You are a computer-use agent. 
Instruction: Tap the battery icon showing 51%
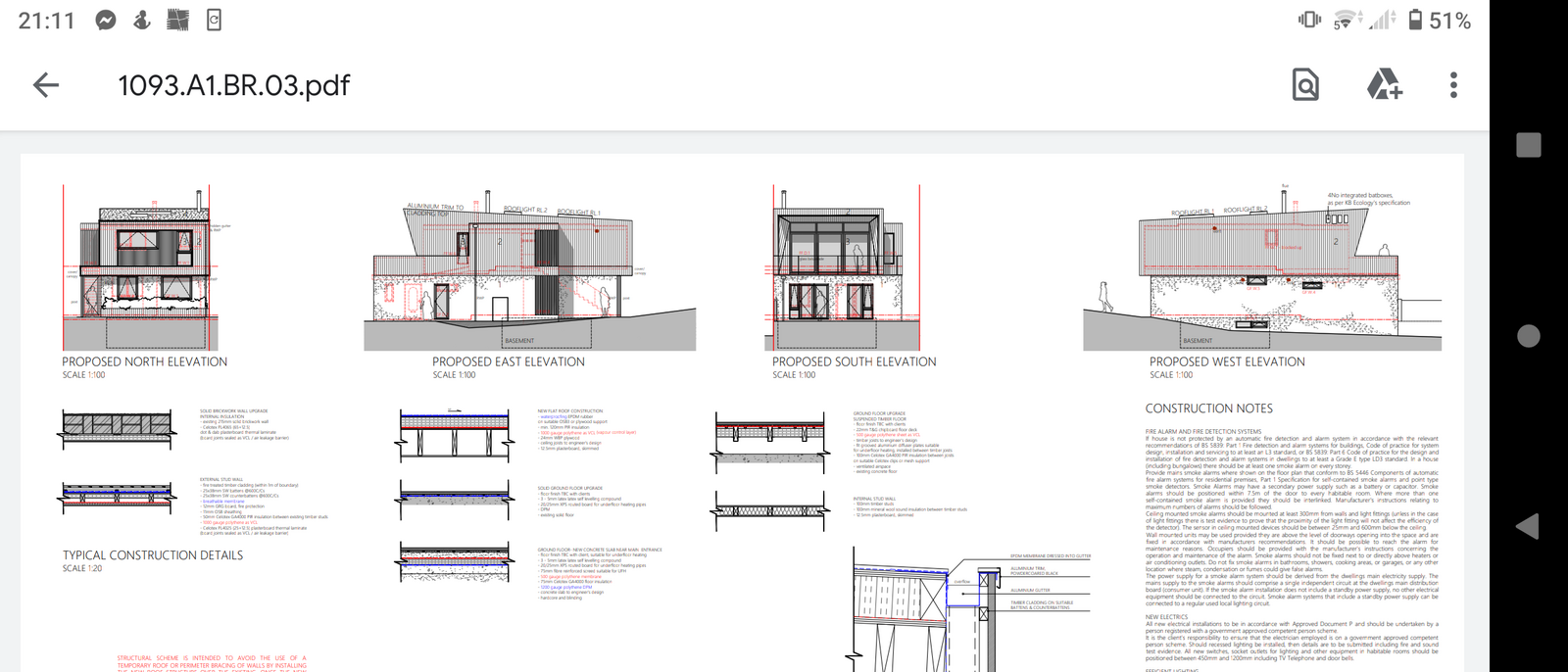click(x=1415, y=20)
